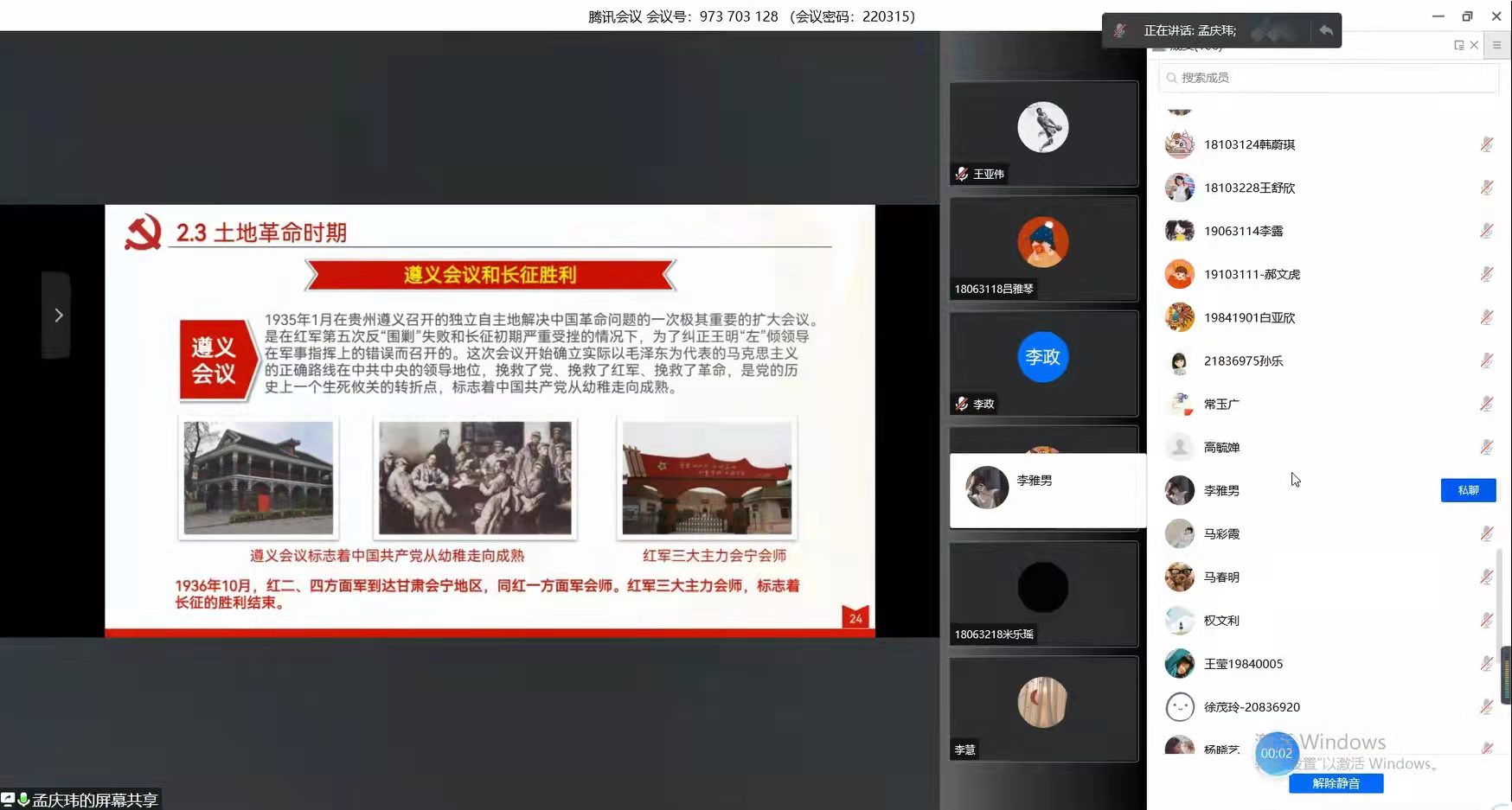Screen dimensions: 1512x810
Task: Click 马春明's avatar in member list
Action: point(1179,577)
